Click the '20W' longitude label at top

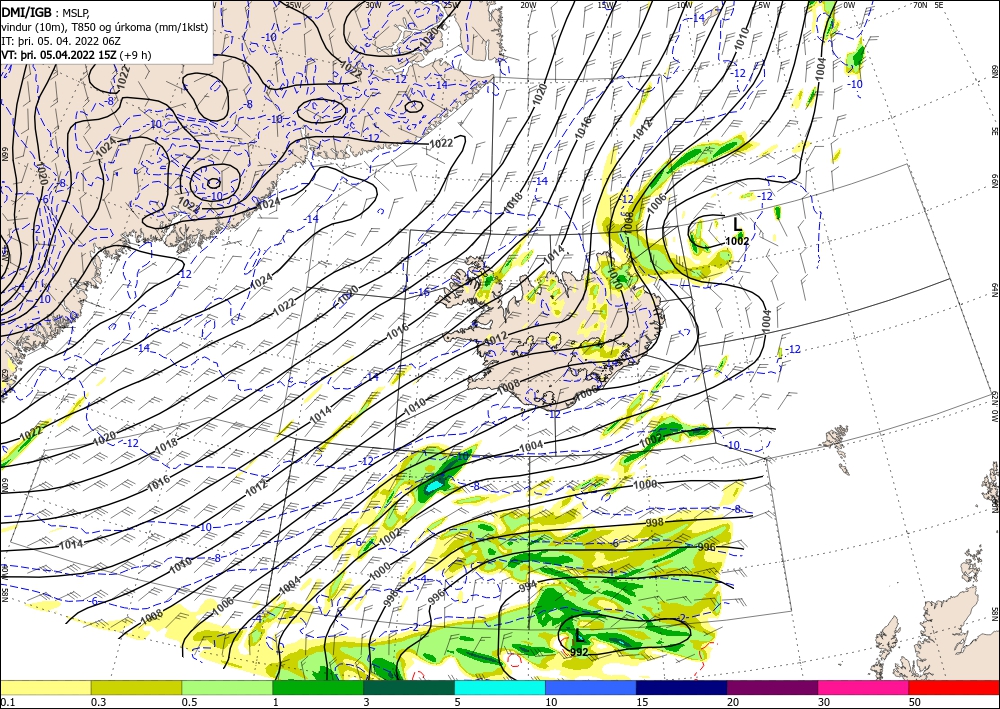tap(528, 5)
